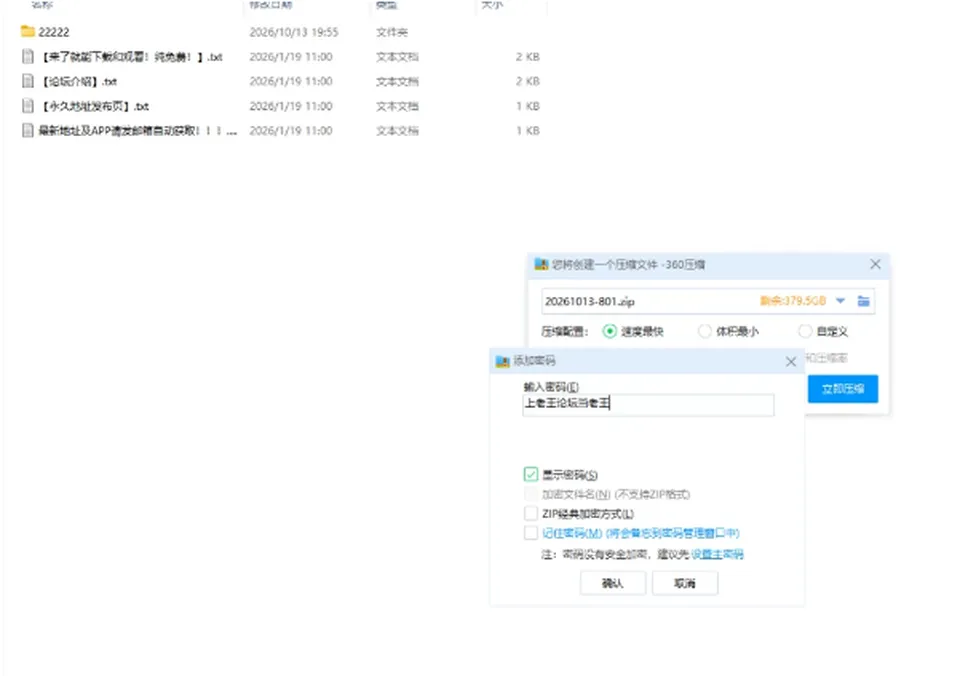Click the 添加密码 dialog title icon
This screenshot has width=960, height=676.
click(503, 361)
